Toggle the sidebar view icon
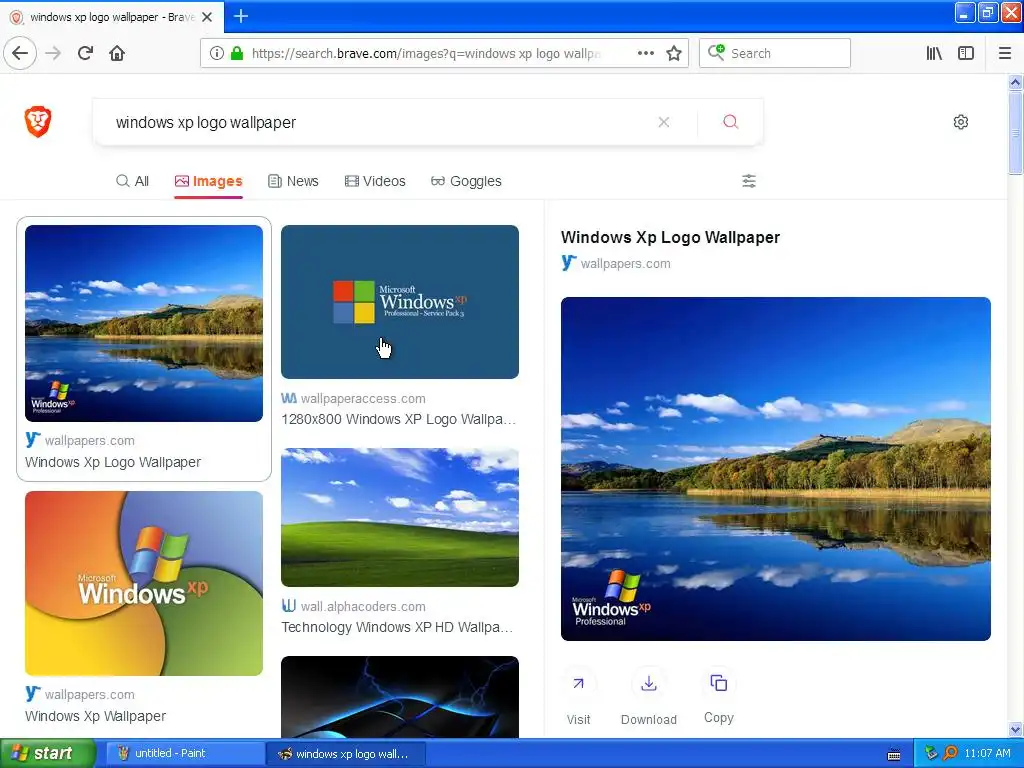 pos(966,53)
